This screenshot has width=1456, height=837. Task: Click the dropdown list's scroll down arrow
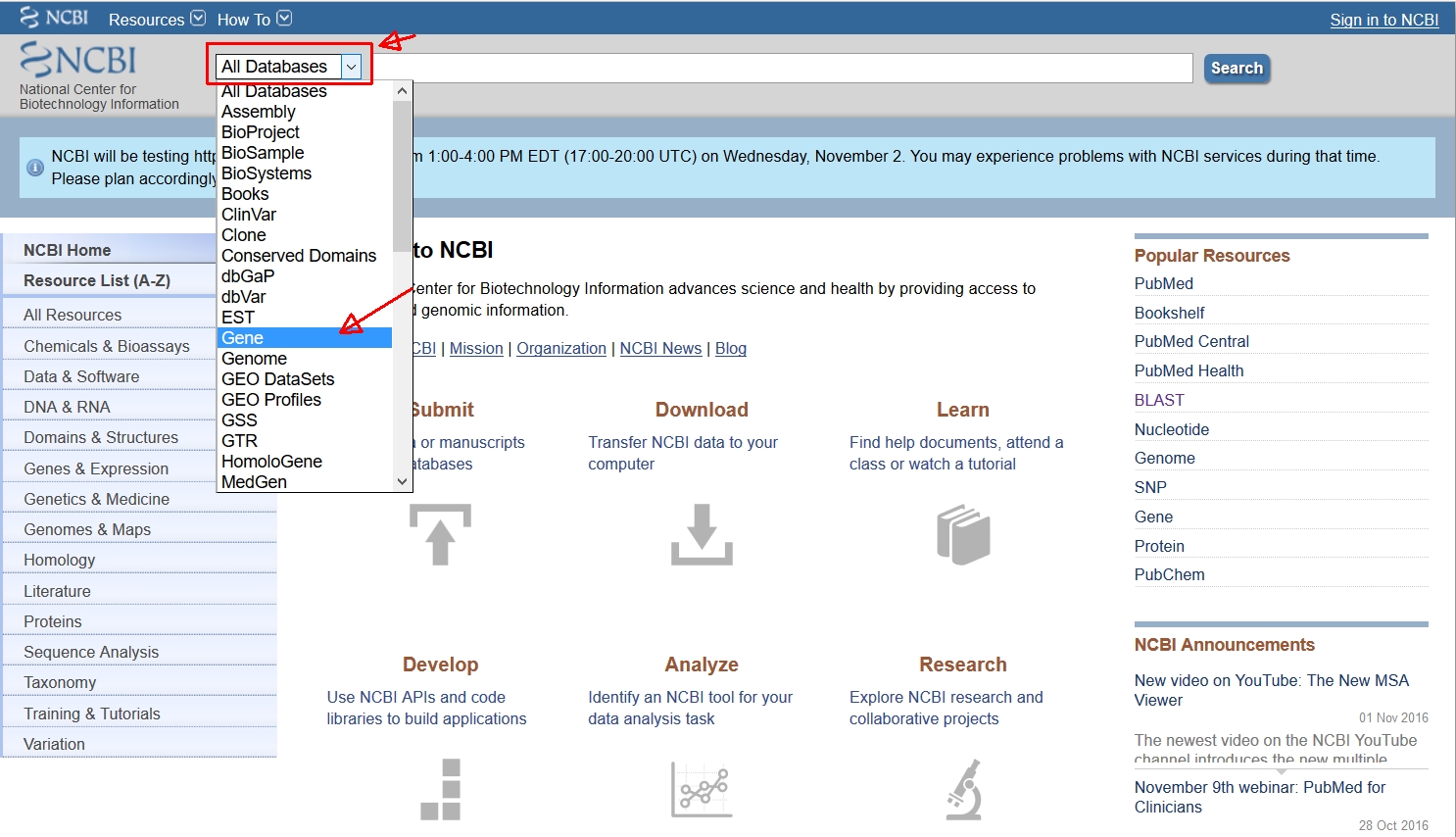click(402, 481)
